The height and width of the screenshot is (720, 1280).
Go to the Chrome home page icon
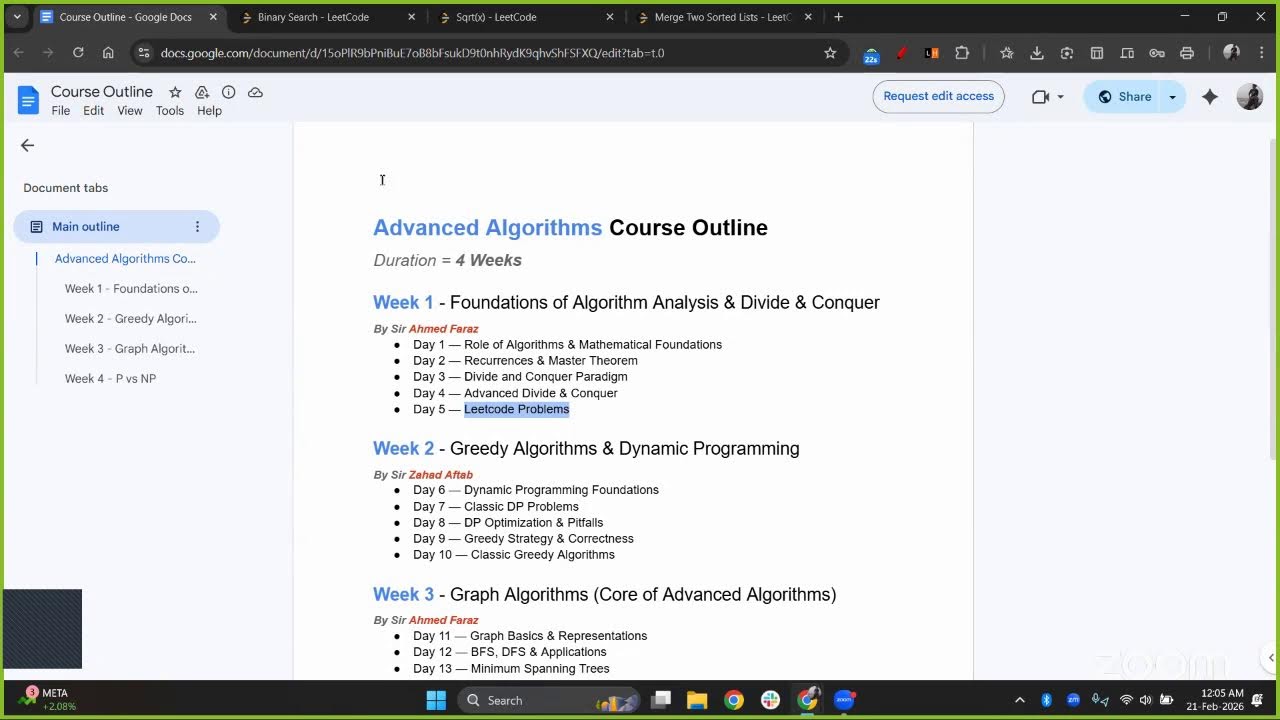pyautogui.click(x=108, y=53)
